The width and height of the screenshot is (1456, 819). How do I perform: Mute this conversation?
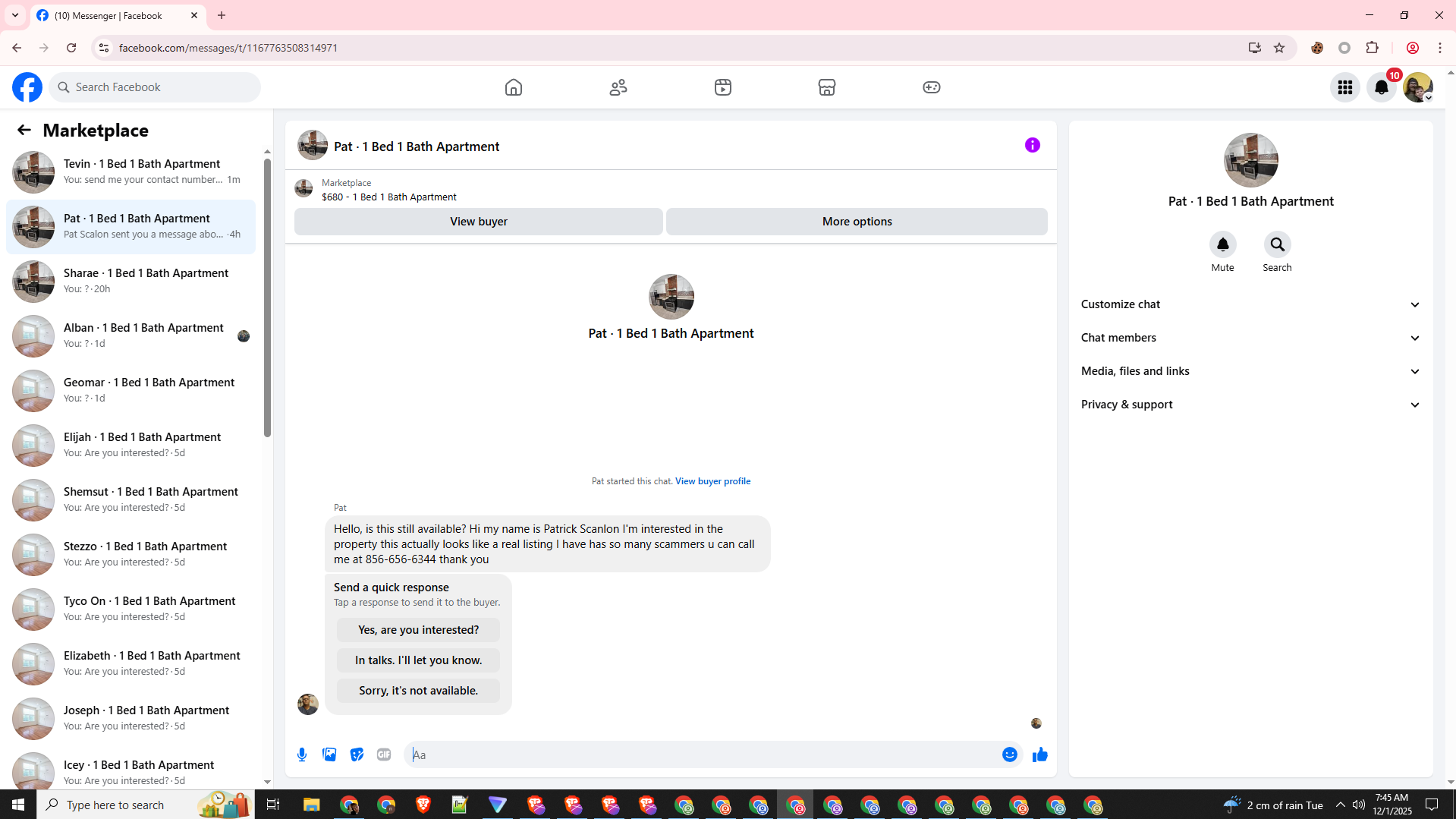click(1222, 244)
